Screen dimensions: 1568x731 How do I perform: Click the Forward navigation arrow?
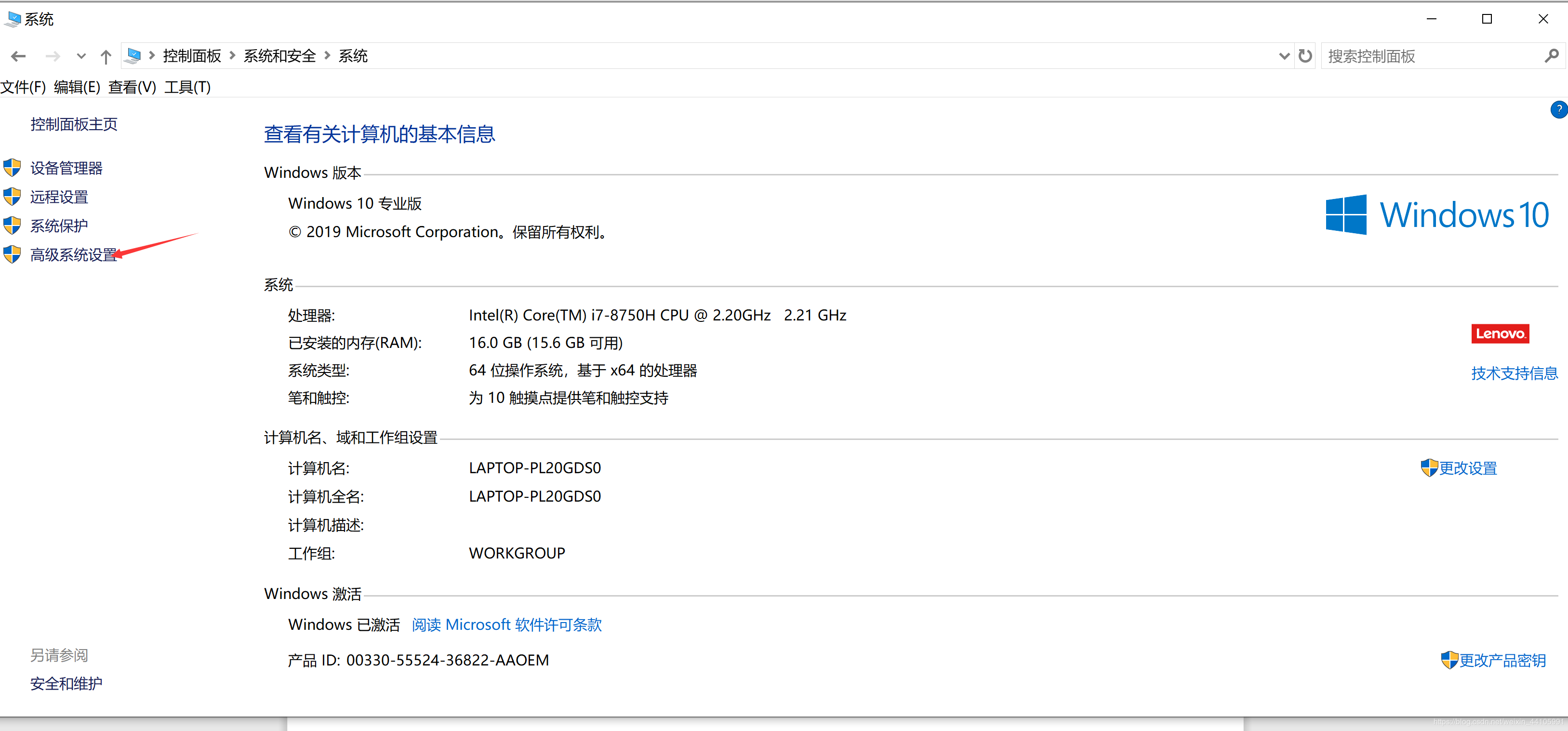pyautogui.click(x=53, y=56)
